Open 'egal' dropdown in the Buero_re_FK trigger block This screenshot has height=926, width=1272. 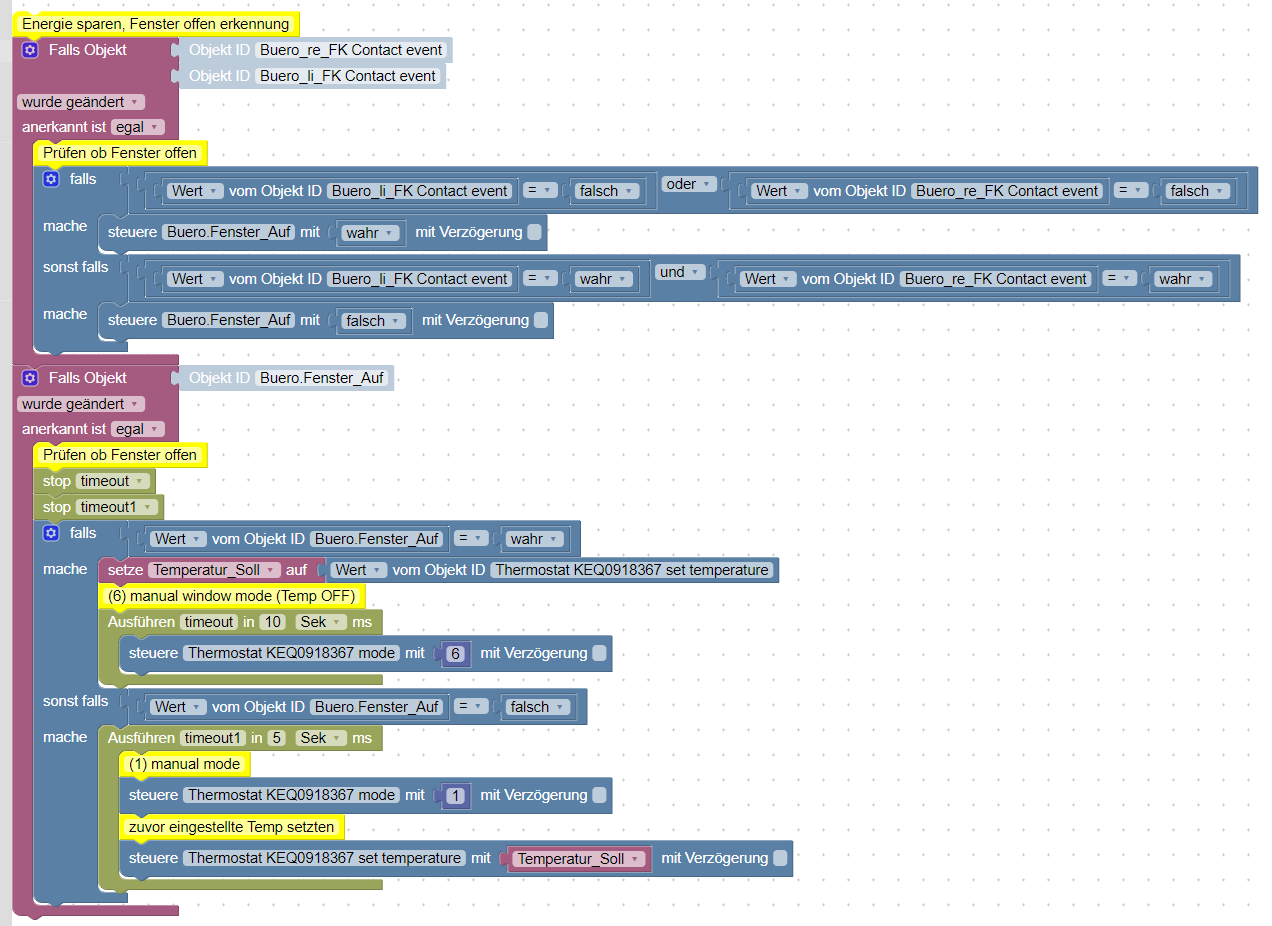coord(137,127)
